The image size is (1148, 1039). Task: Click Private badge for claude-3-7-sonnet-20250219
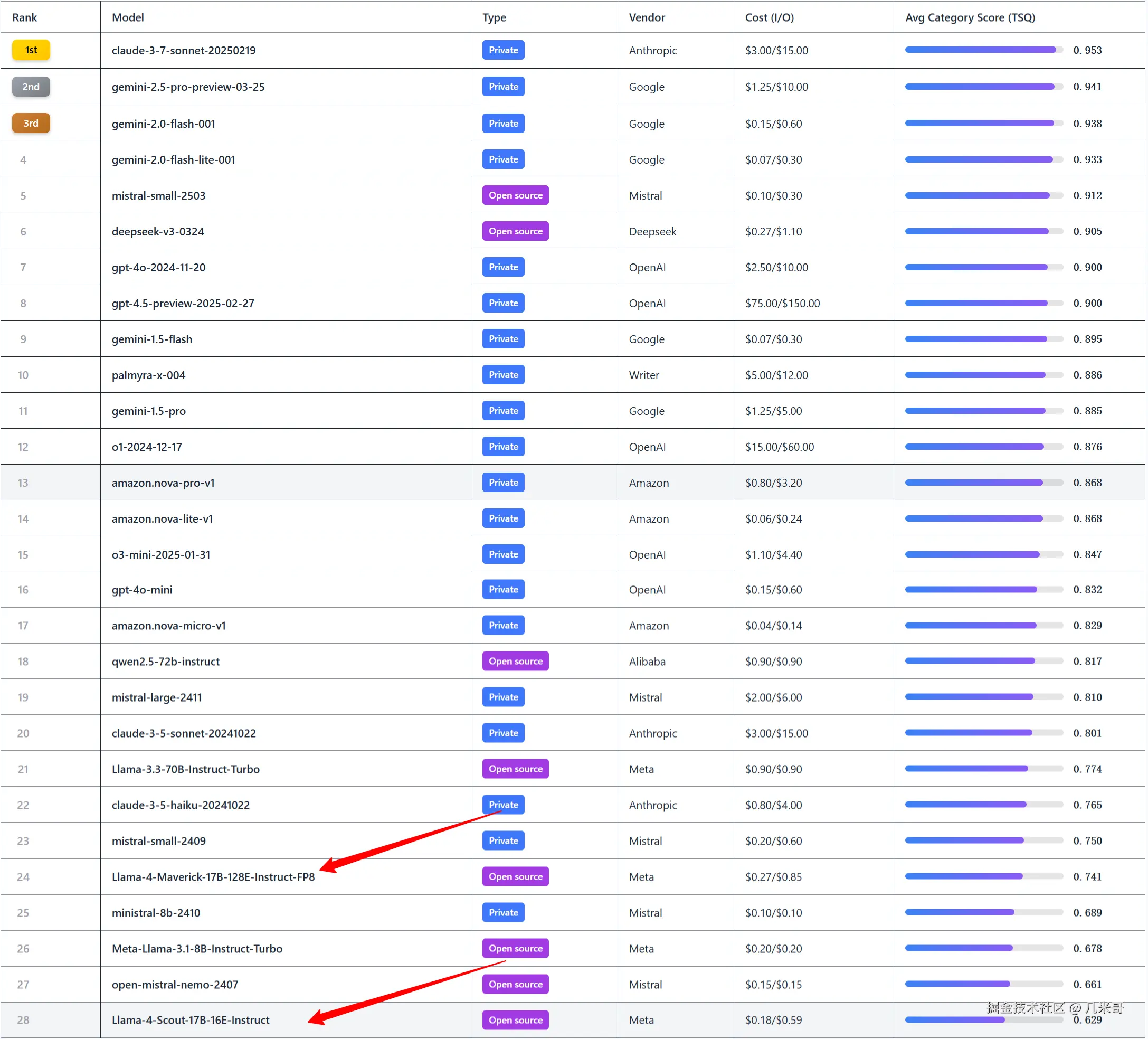(x=503, y=50)
